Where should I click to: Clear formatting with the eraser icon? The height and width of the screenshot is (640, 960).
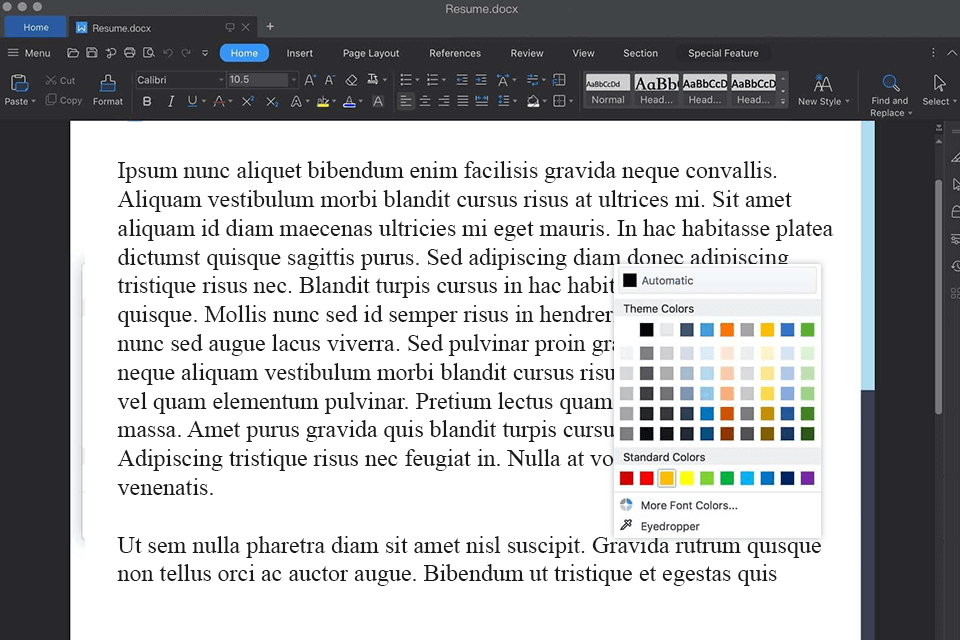(351, 79)
